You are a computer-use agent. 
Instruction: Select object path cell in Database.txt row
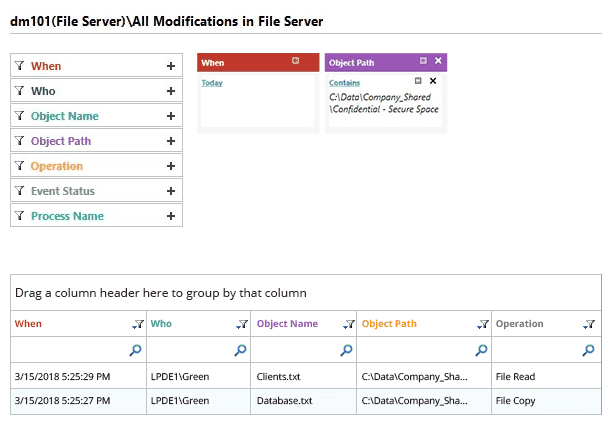(424, 401)
